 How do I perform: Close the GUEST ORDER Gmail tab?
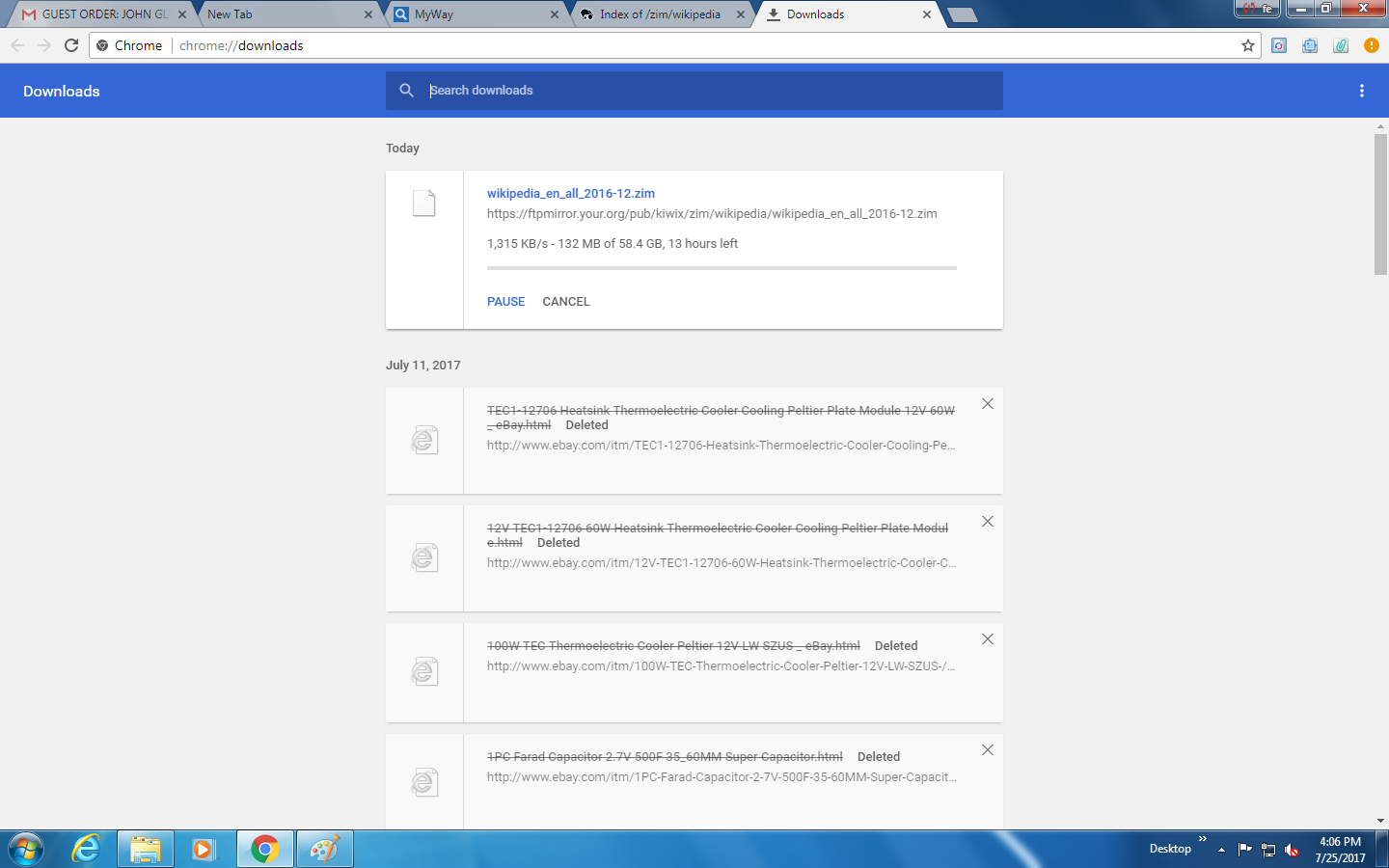tap(182, 14)
